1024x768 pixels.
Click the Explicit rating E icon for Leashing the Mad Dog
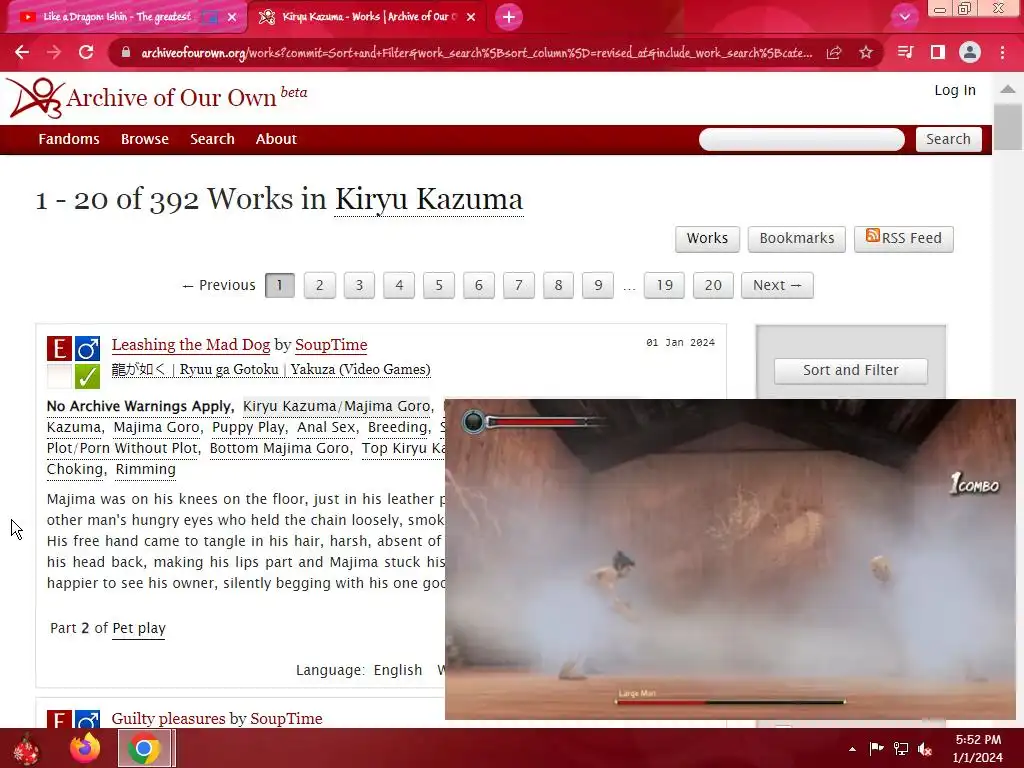59,349
